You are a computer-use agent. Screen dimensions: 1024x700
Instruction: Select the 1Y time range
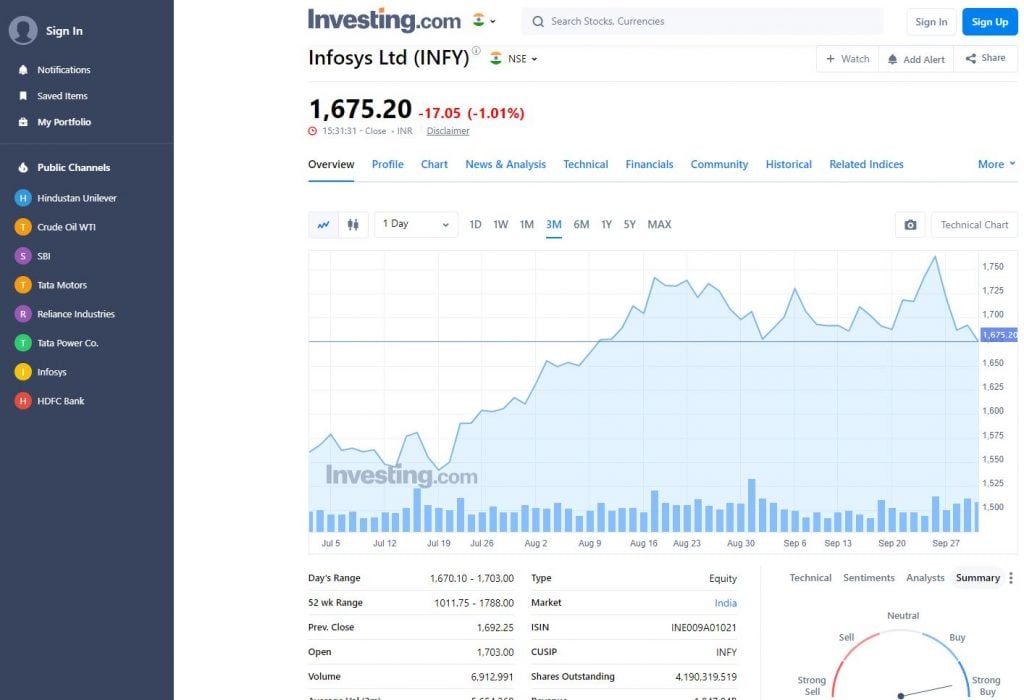[x=606, y=225]
